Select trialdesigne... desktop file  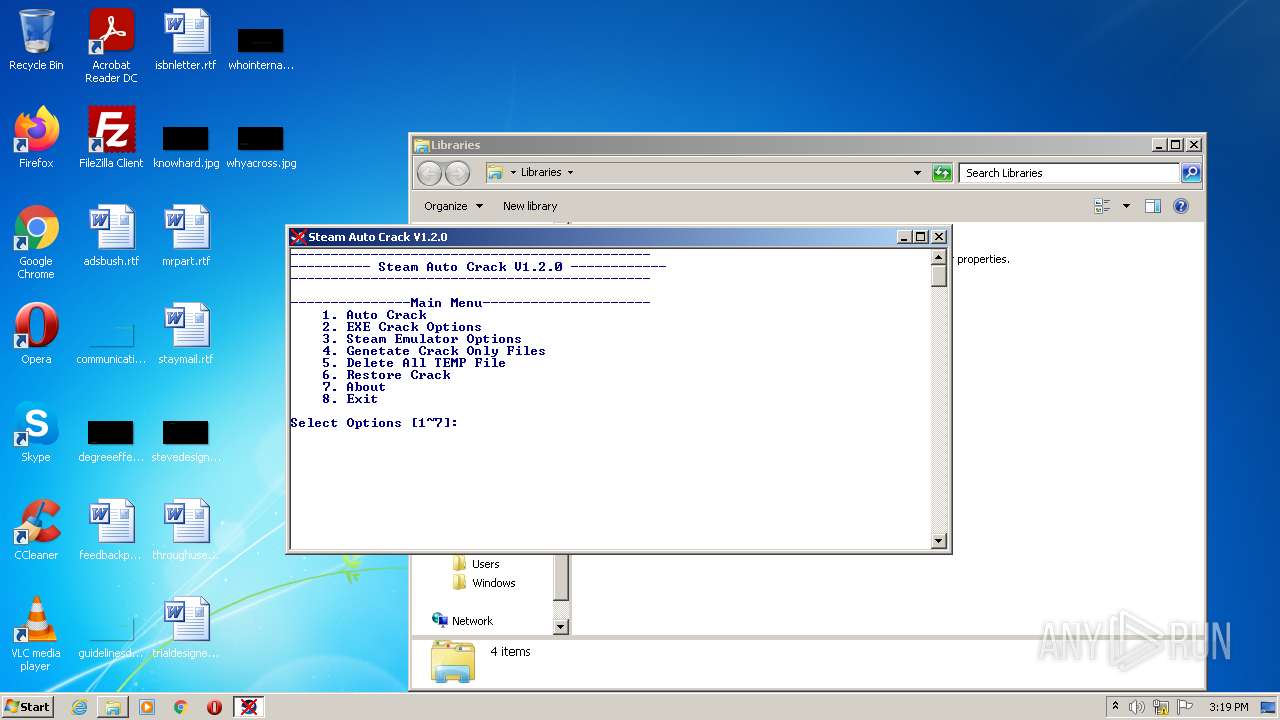tap(186, 628)
